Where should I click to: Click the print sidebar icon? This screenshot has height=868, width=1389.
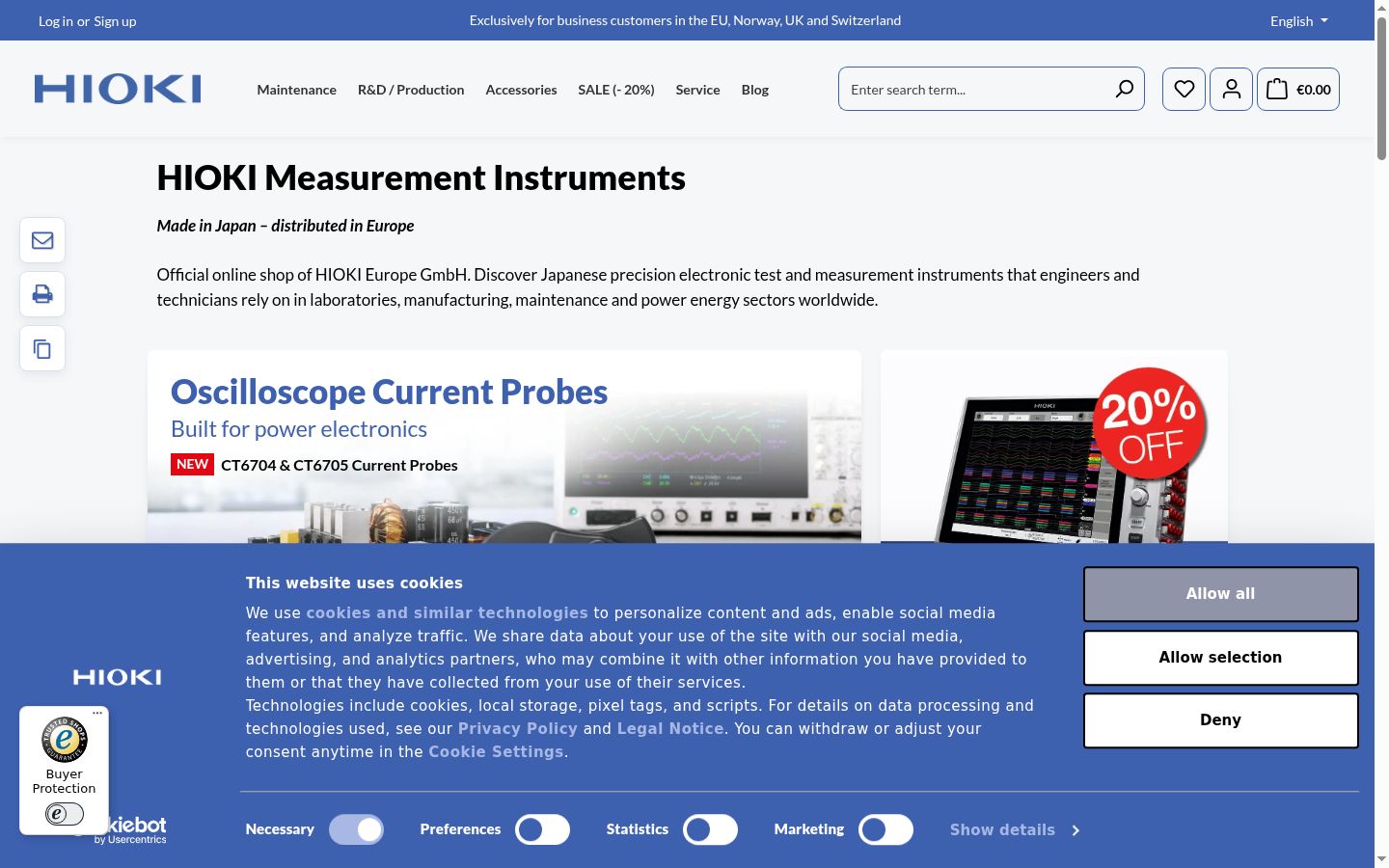pyautogui.click(x=42, y=294)
